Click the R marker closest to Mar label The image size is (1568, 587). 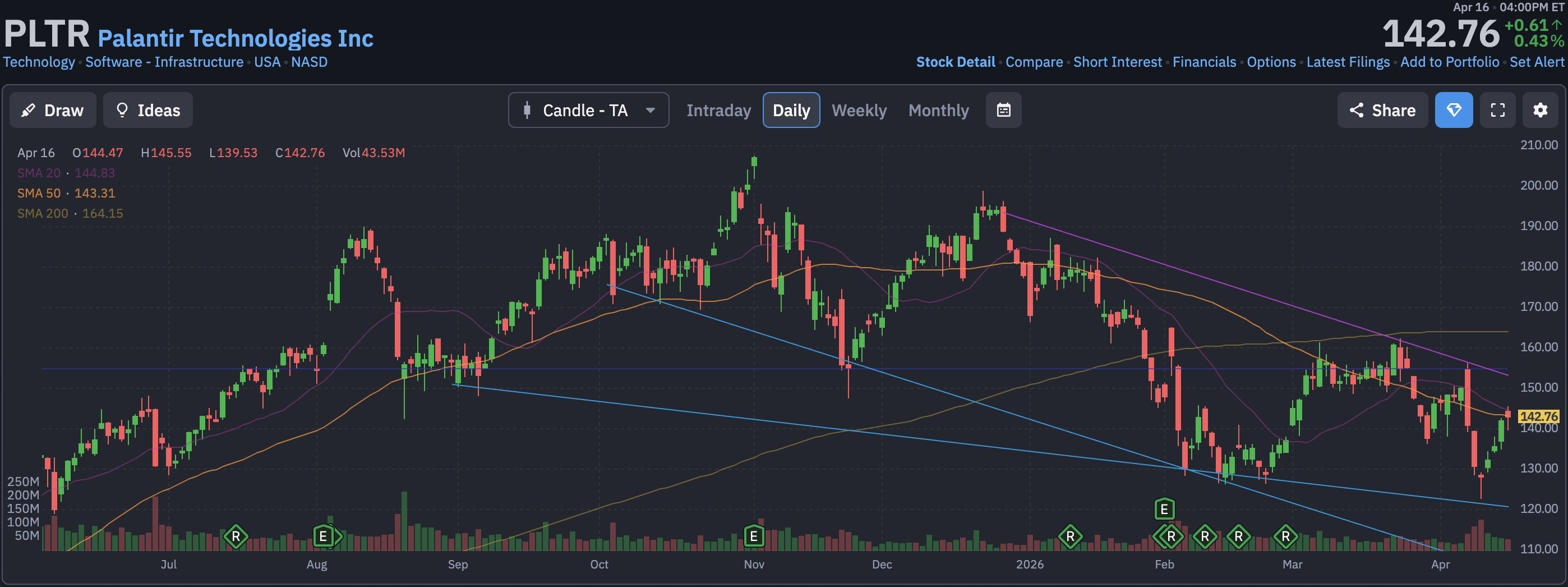[x=1285, y=536]
